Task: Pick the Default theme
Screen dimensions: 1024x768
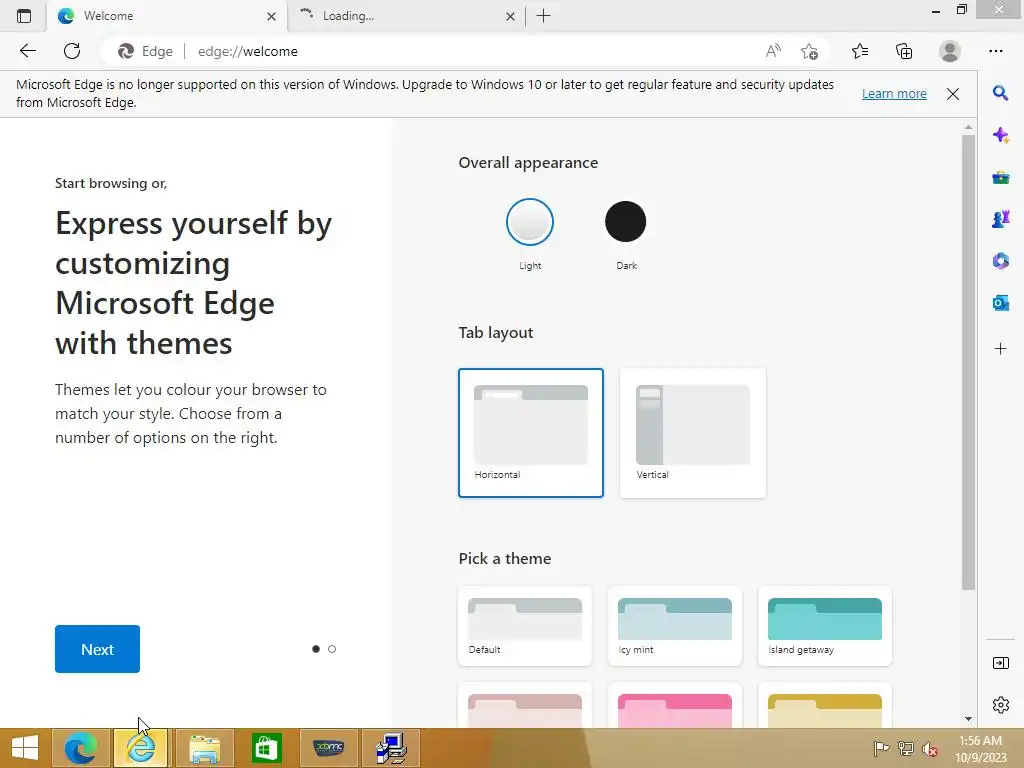Action: (525, 626)
